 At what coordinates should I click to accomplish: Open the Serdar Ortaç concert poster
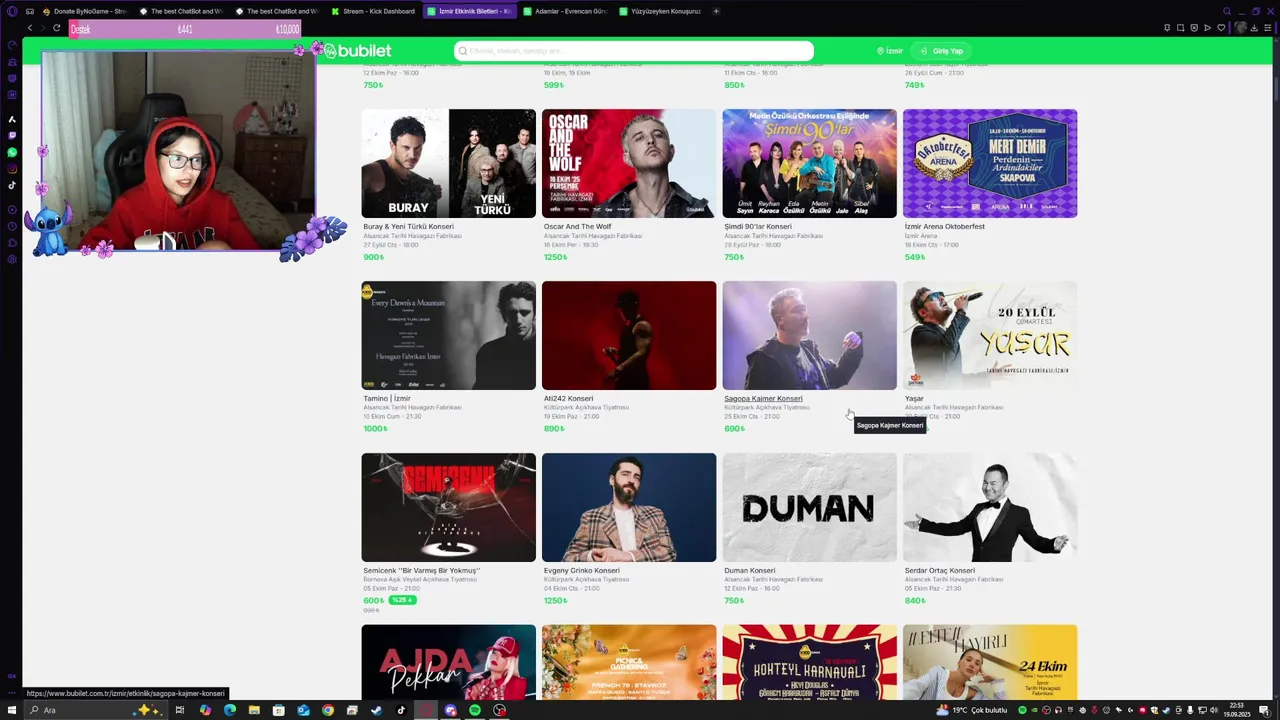click(990, 507)
